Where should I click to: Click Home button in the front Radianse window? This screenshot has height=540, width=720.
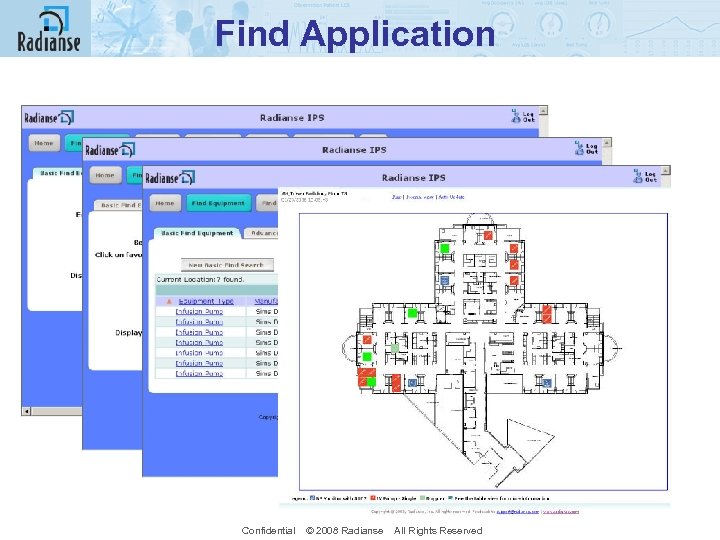[x=164, y=203]
